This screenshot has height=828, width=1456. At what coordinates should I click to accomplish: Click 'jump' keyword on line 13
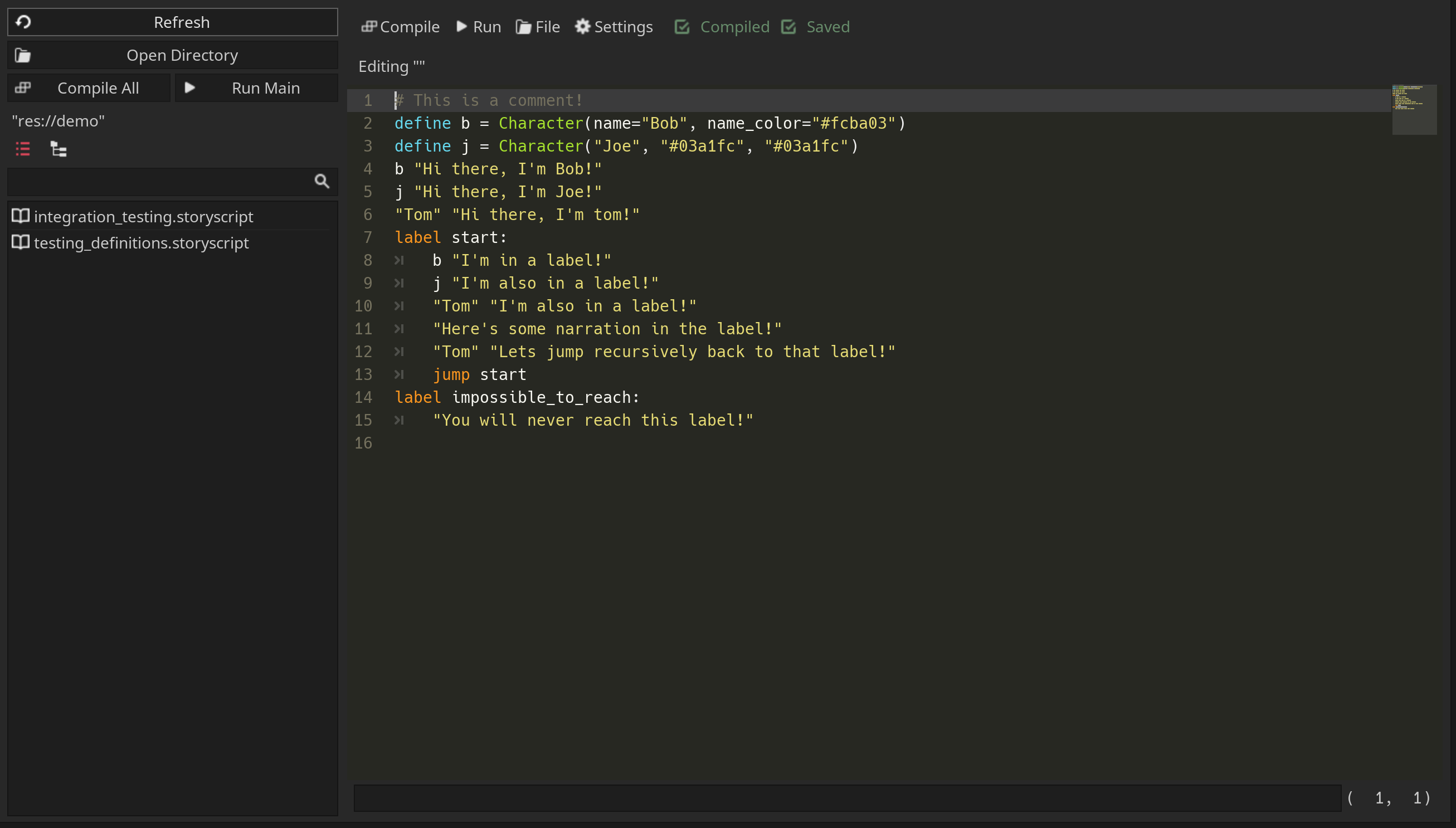451,374
